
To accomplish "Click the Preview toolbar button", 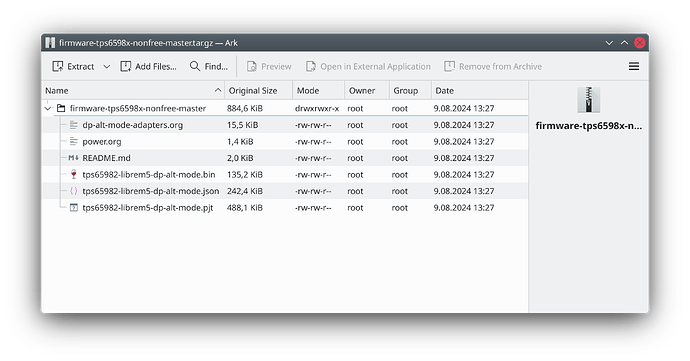I will click(x=269, y=66).
